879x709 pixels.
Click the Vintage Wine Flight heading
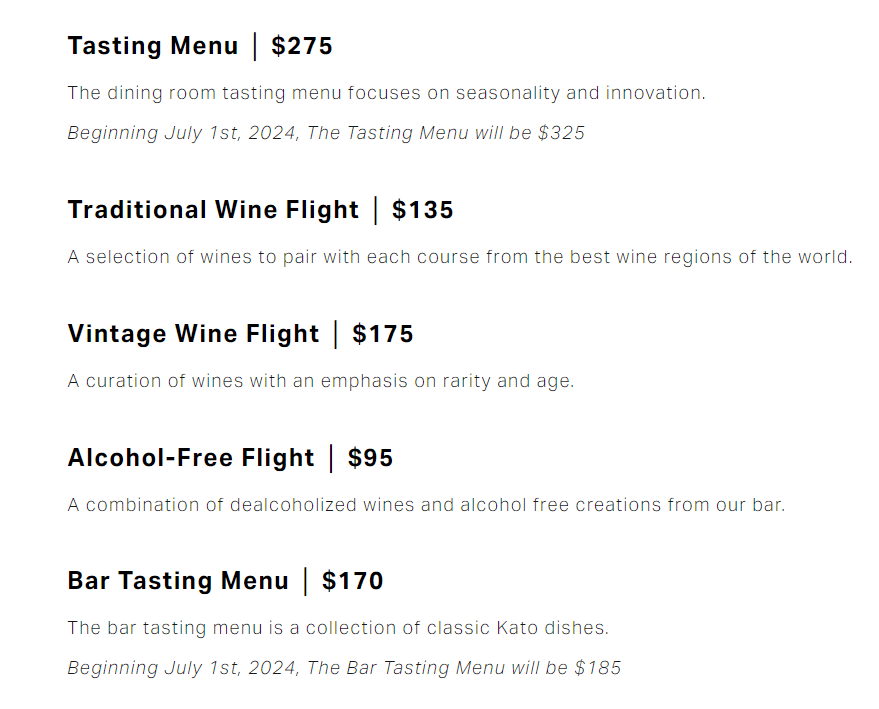click(193, 334)
